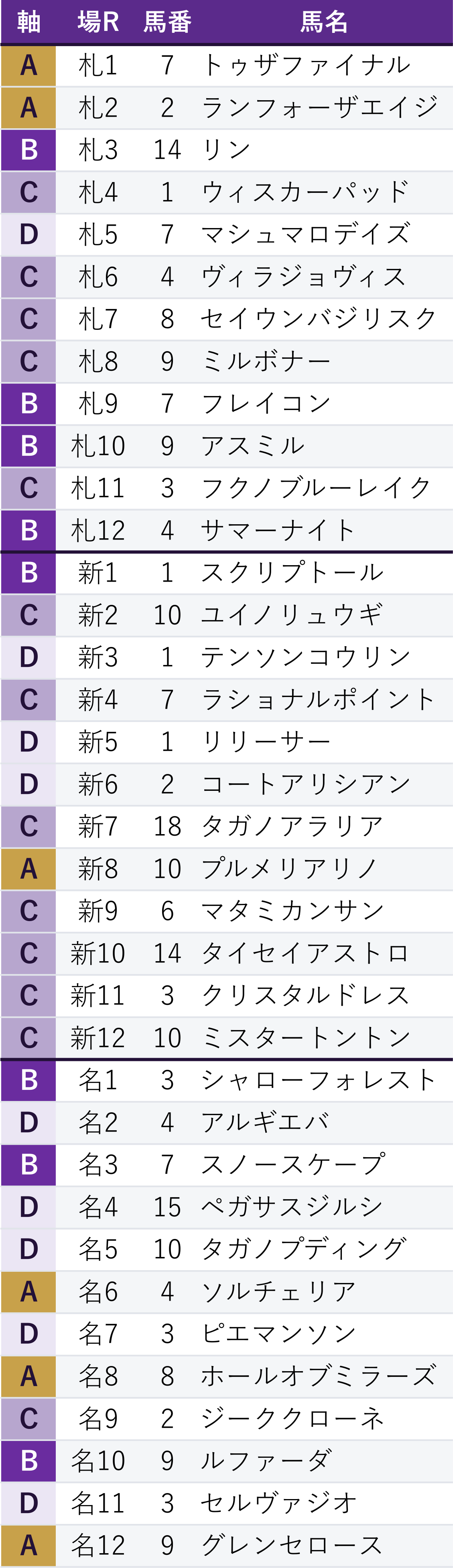
Task: Select horse name トゥザファイナル
Action: (x=307, y=65)
